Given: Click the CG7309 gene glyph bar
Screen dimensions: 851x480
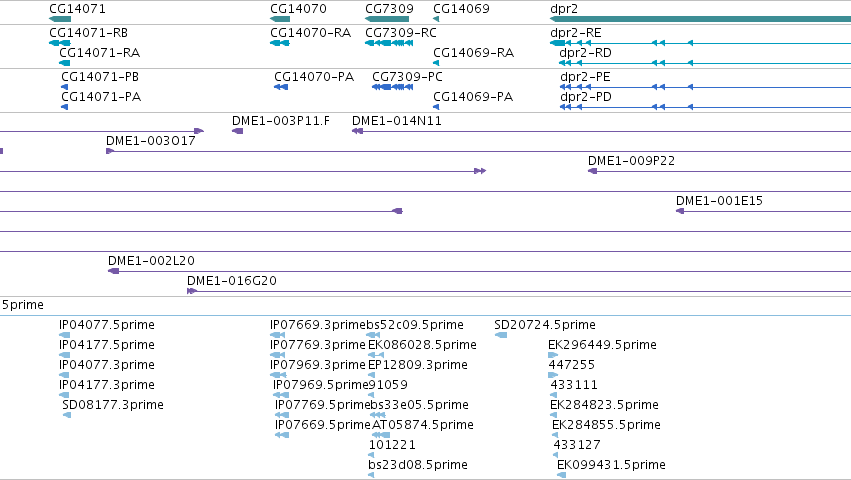Looking at the screenshot, I should [387, 19].
